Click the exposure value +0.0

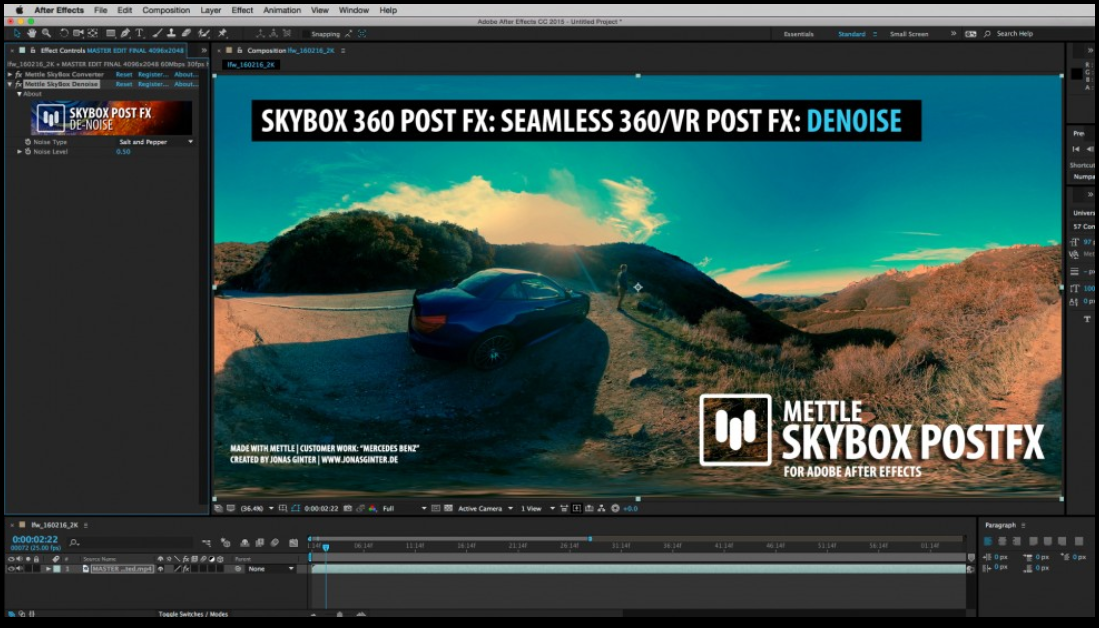click(x=630, y=509)
